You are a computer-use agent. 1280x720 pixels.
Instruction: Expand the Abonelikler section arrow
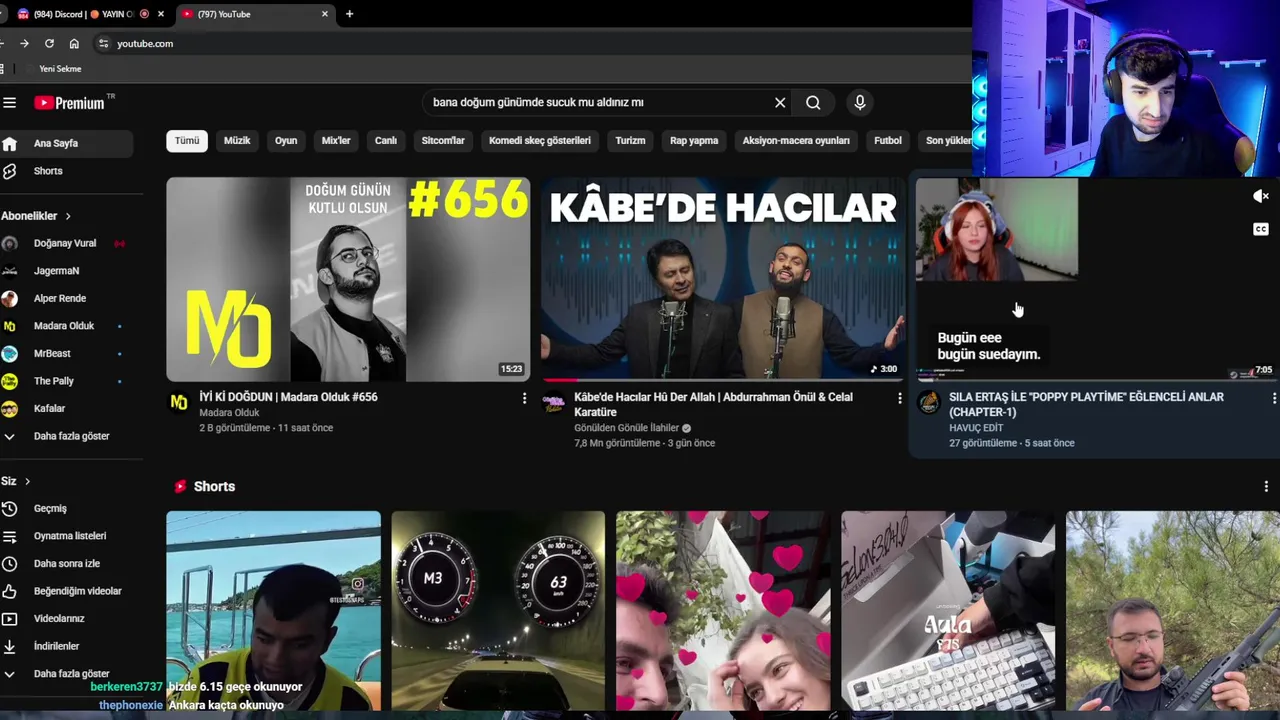pos(68,216)
